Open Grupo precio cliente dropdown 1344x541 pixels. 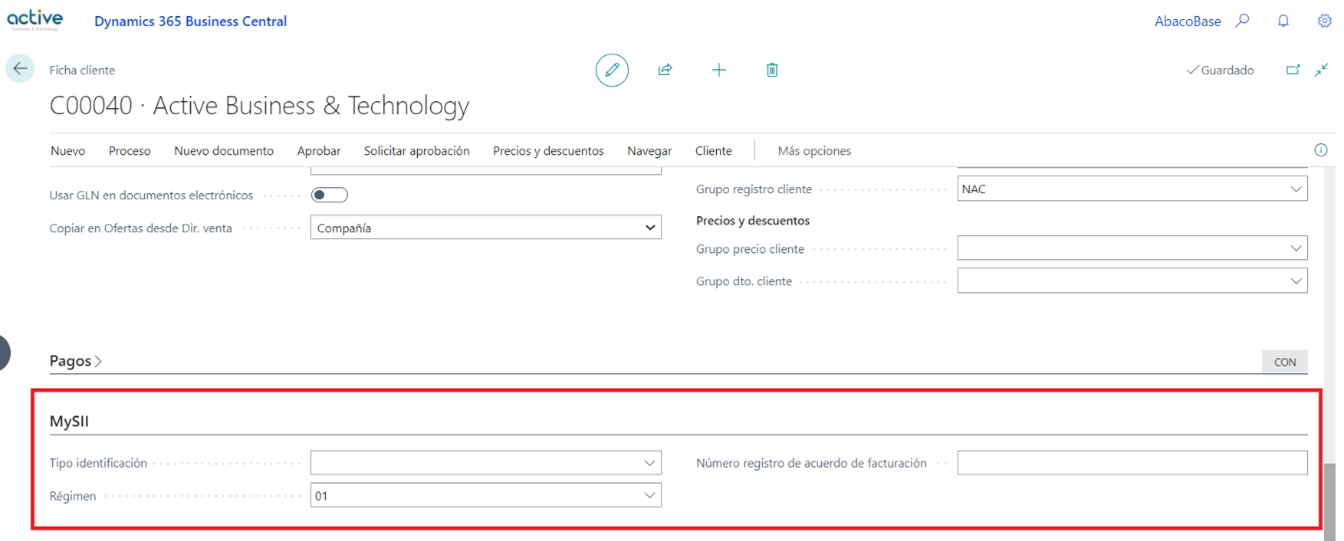(1132, 249)
